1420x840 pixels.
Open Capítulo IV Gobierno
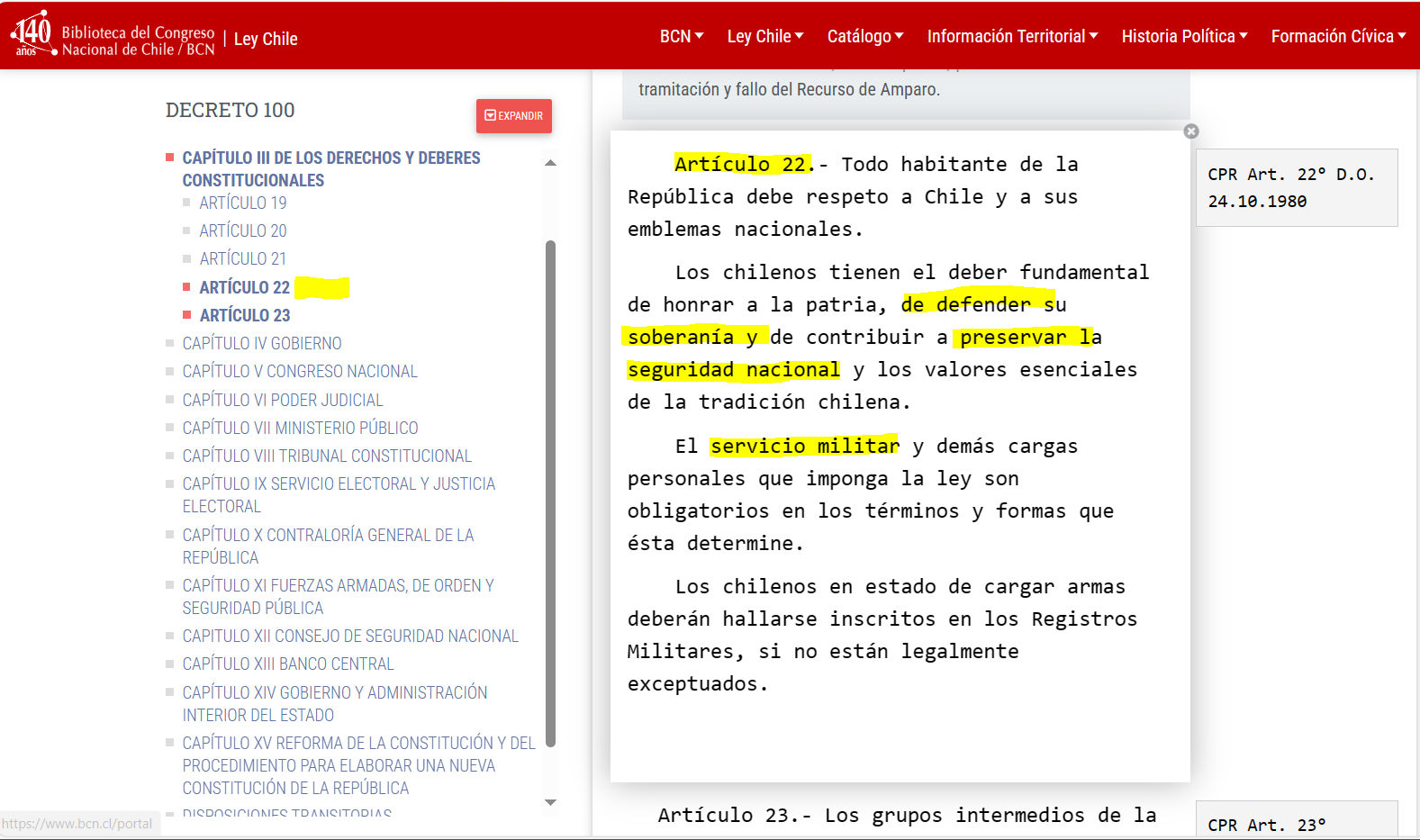[x=262, y=343]
